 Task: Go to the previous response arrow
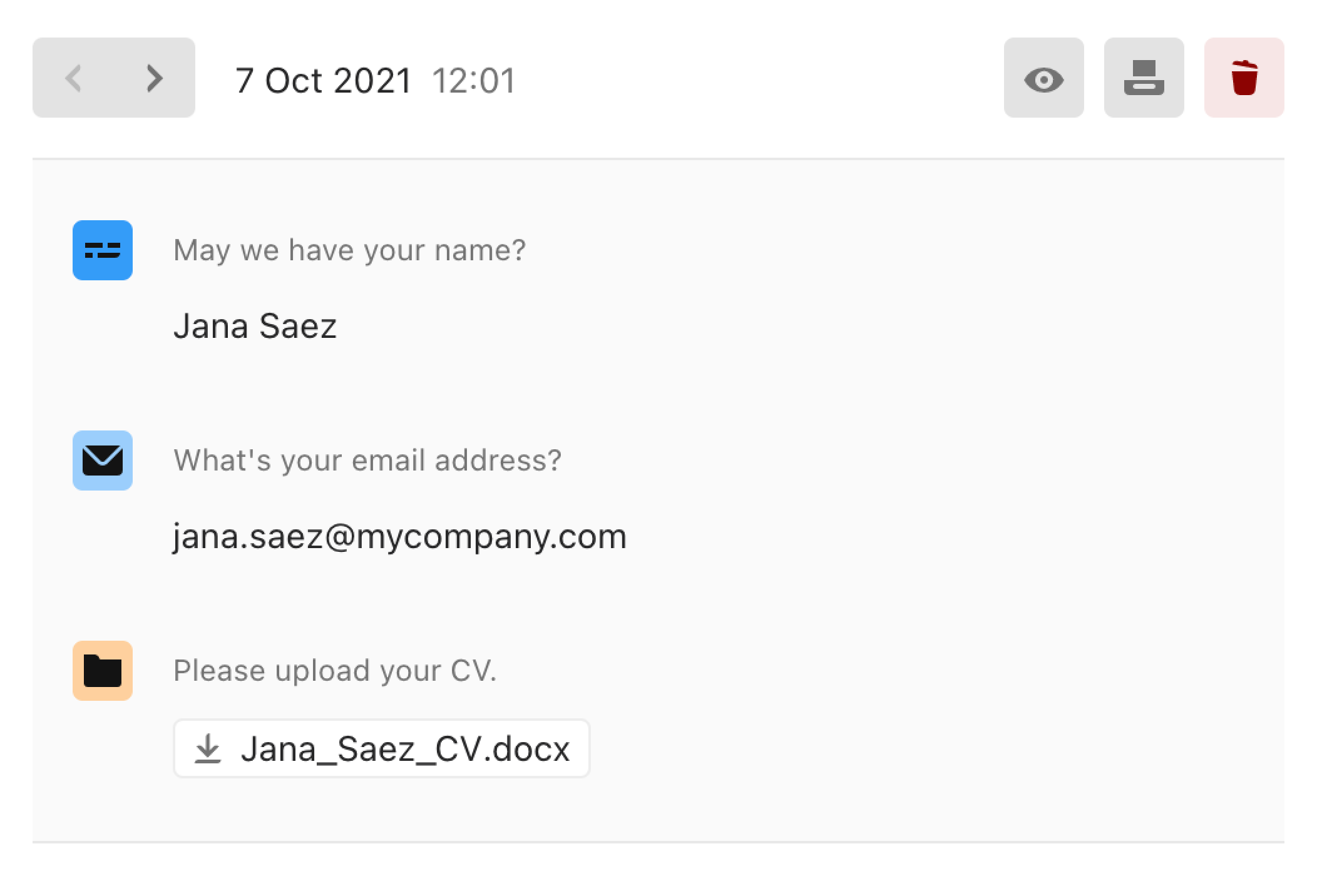(74, 78)
